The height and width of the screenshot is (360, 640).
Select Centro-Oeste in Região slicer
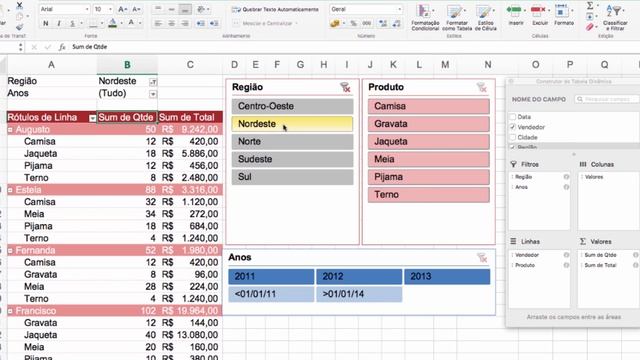292,106
